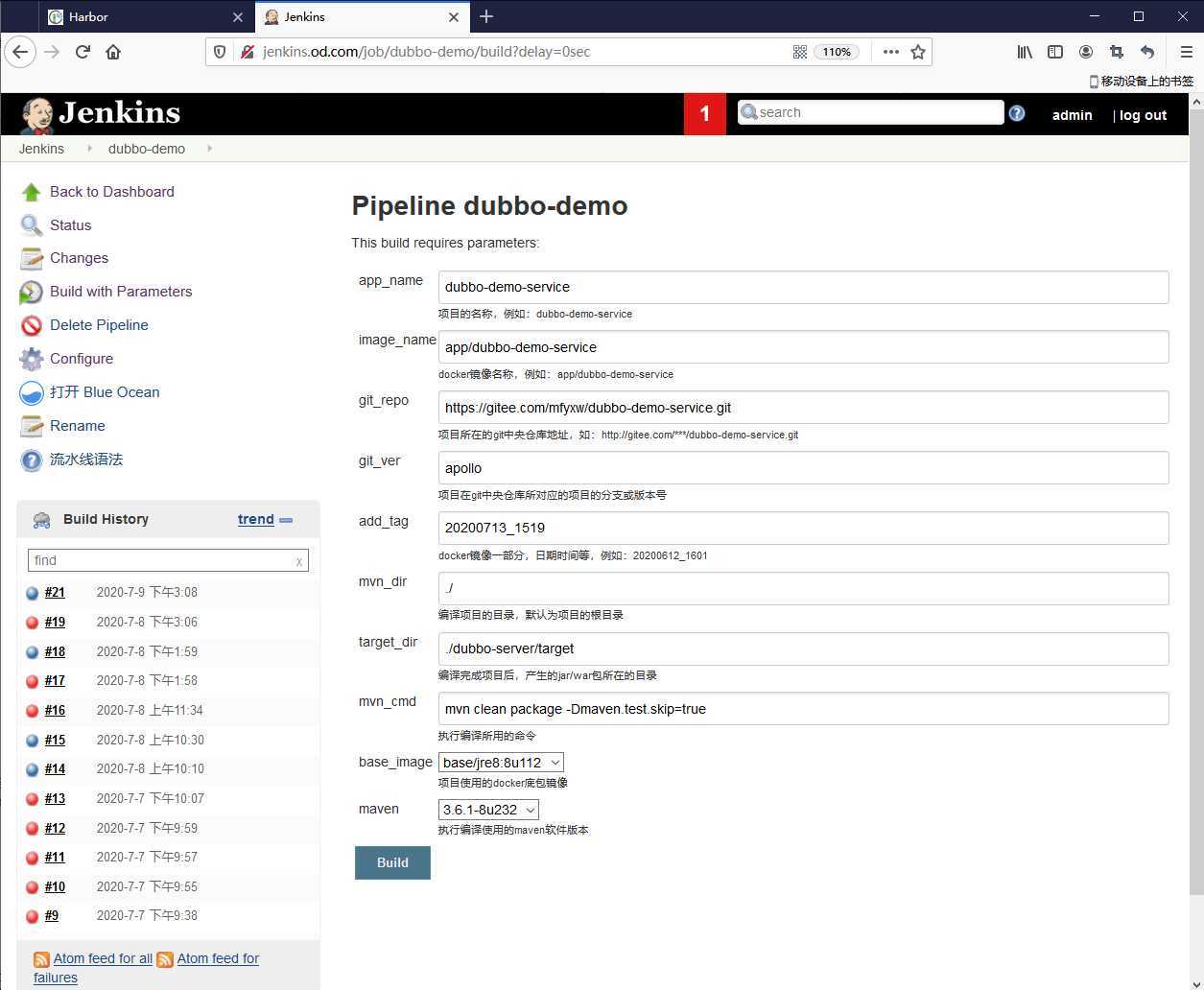
Task: Open Changes in the side menu
Action: click(79, 258)
